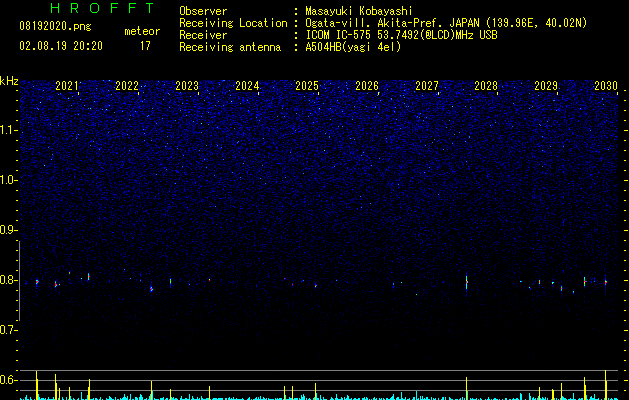Click the "Receiving antenna" field label
629x400 pixels.
pos(230,47)
